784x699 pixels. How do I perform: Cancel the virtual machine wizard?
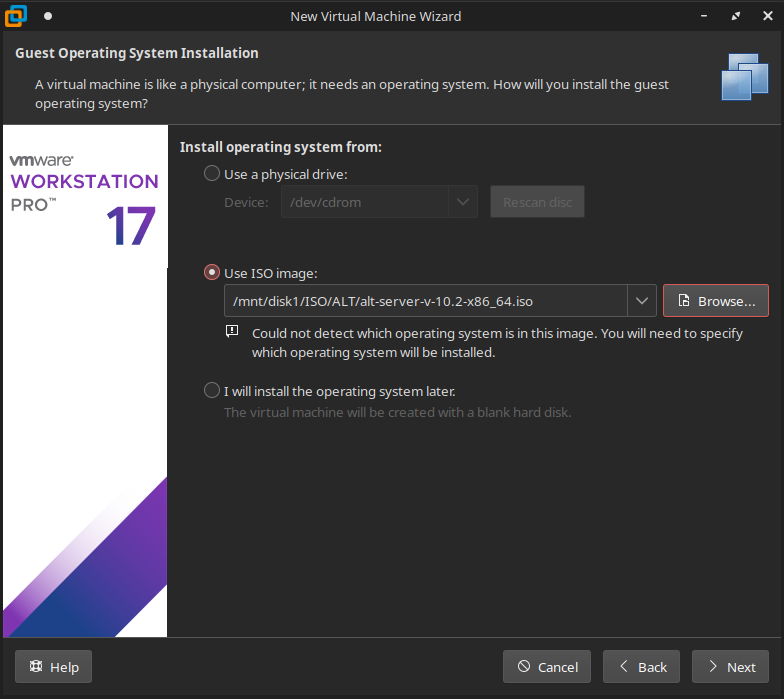coord(547,667)
